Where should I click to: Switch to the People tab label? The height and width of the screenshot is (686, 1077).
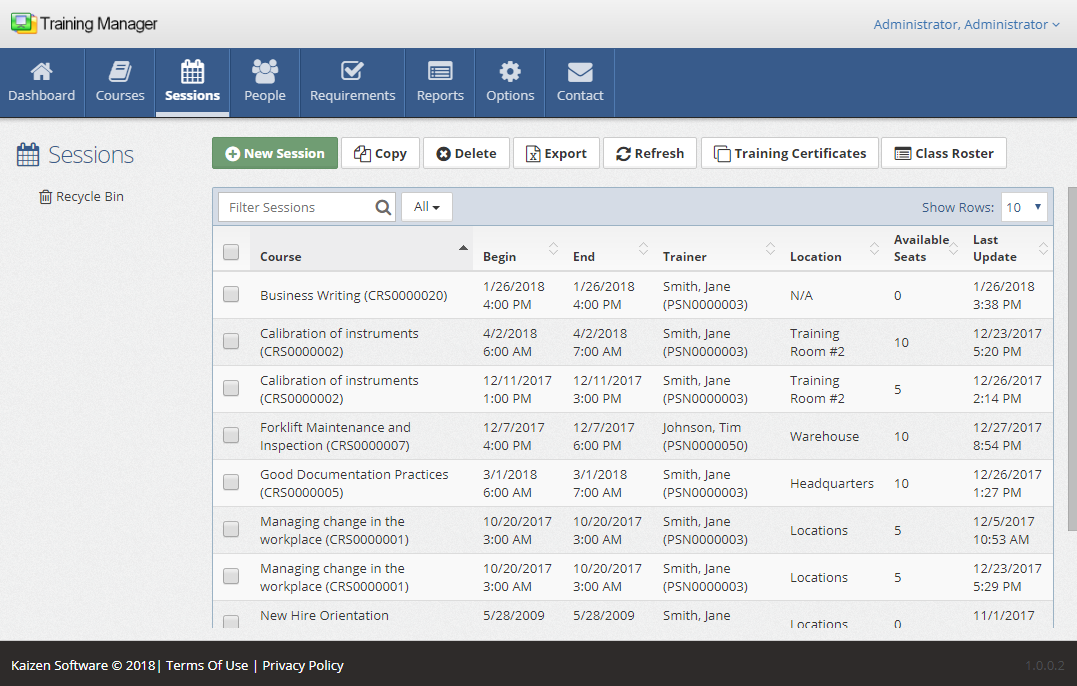point(265,95)
